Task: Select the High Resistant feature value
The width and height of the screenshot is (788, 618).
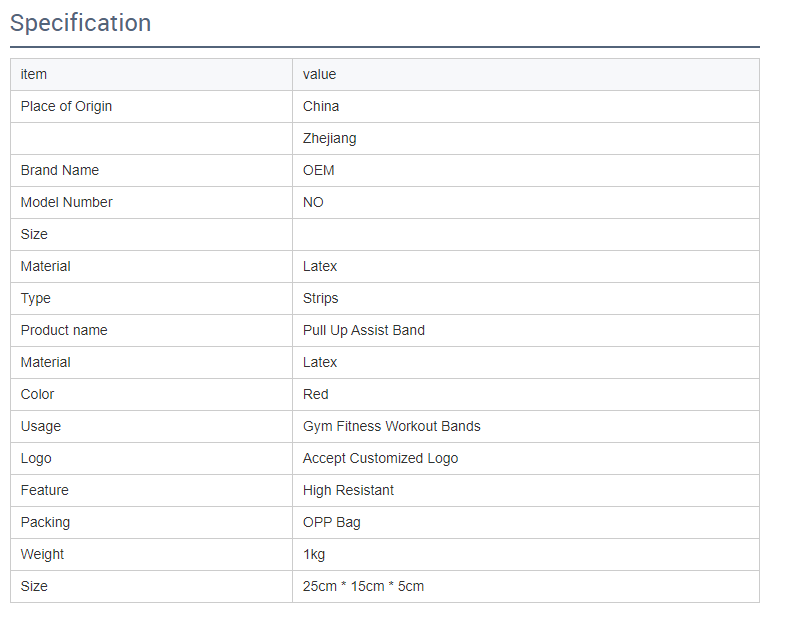Action: tap(348, 490)
